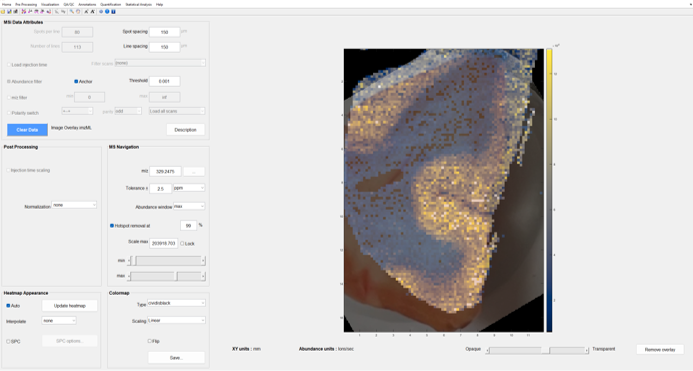This screenshot has width=693, height=371.
Task: Toggle the Abundance filter checkbox
Action: pos(9,81)
